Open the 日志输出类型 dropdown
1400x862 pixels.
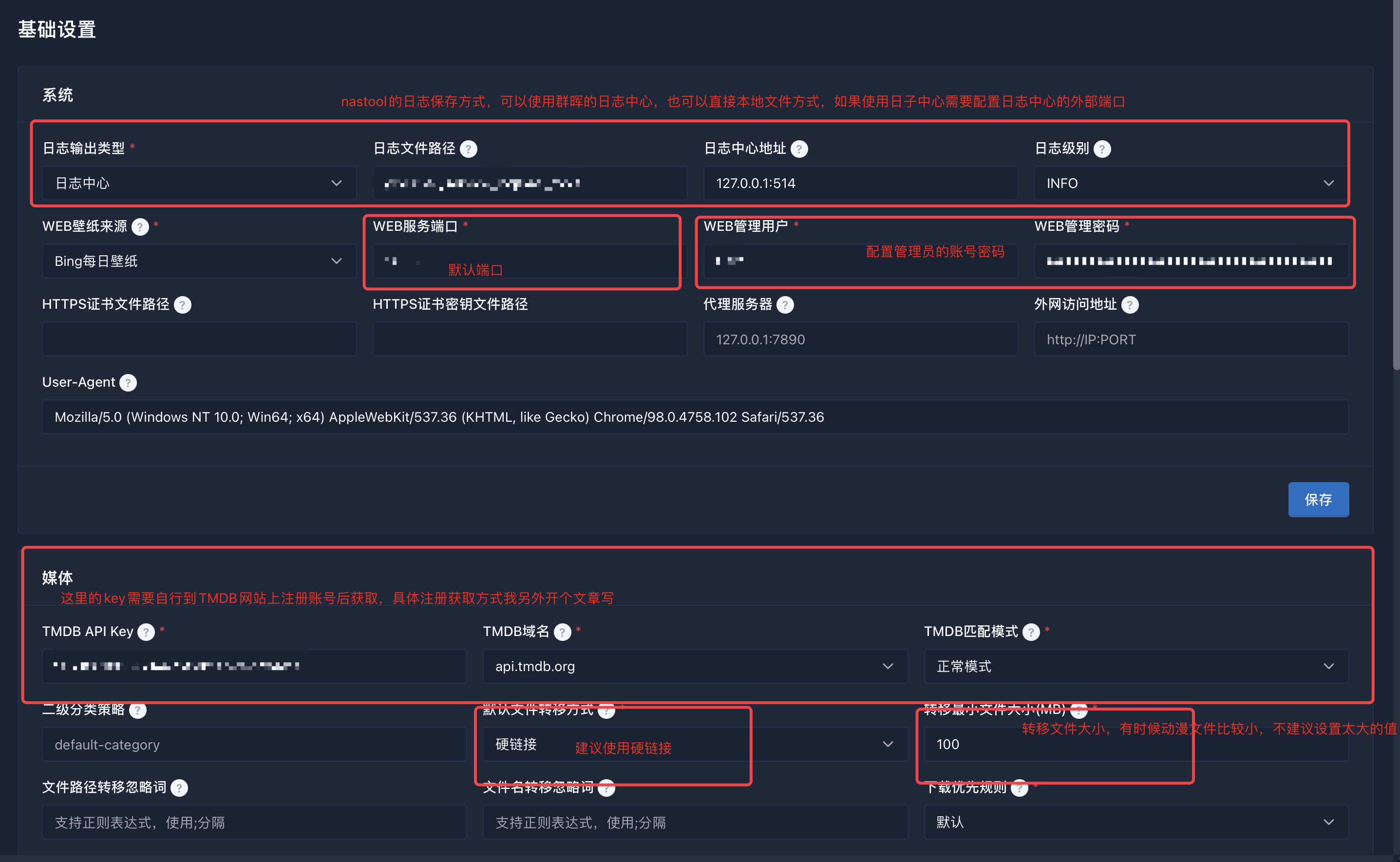pos(198,183)
